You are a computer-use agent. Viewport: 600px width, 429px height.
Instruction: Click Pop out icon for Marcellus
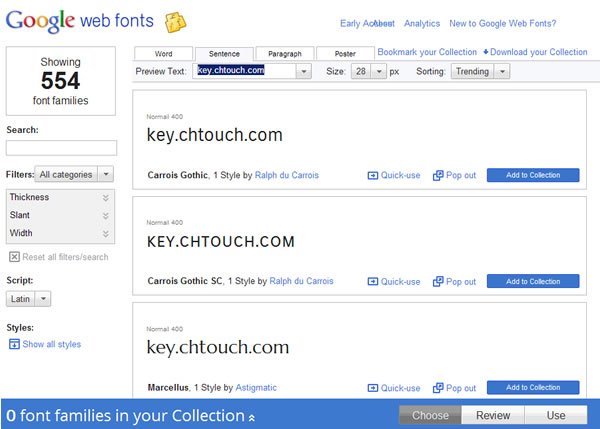438,388
